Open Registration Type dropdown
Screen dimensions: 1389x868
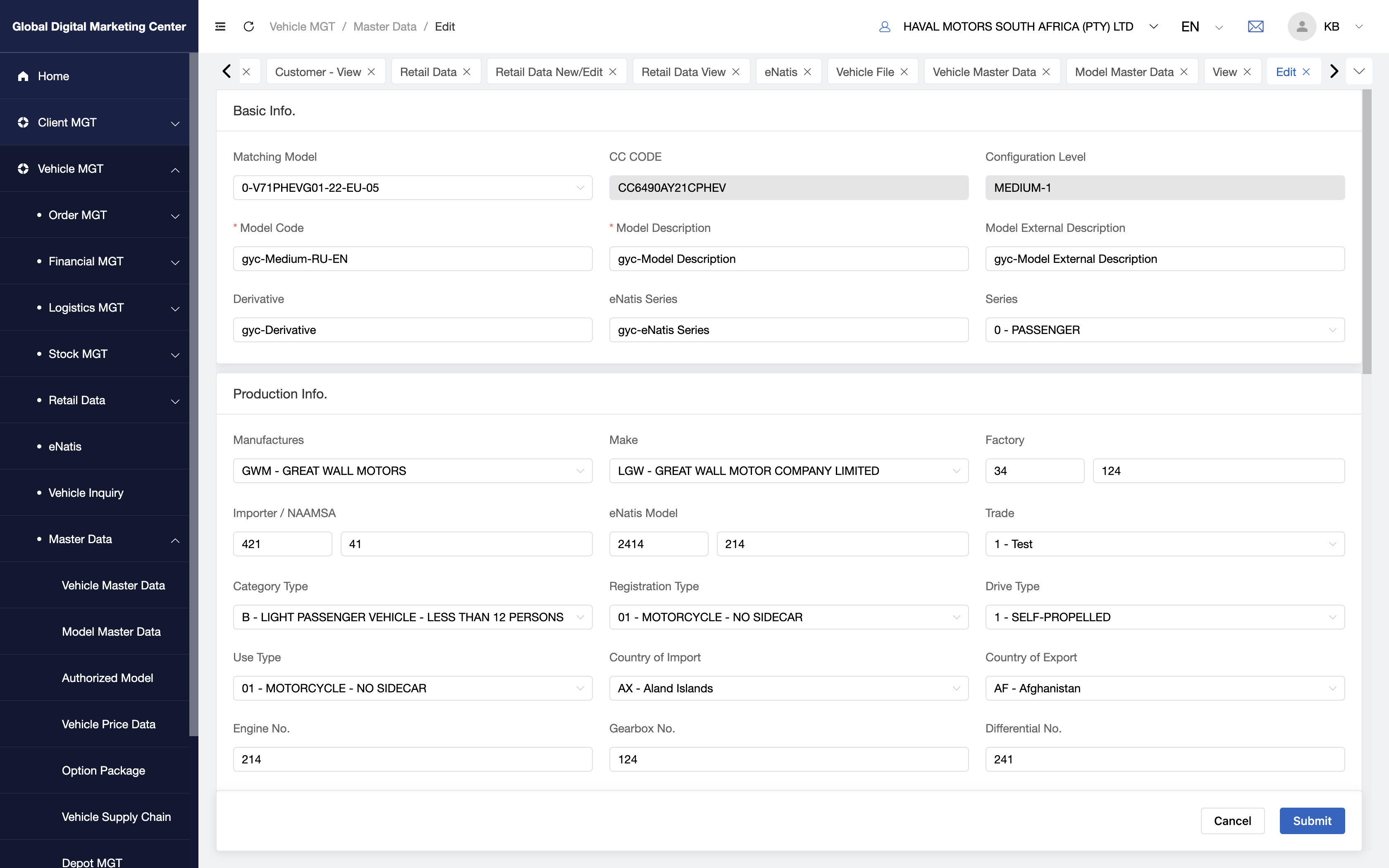point(789,617)
